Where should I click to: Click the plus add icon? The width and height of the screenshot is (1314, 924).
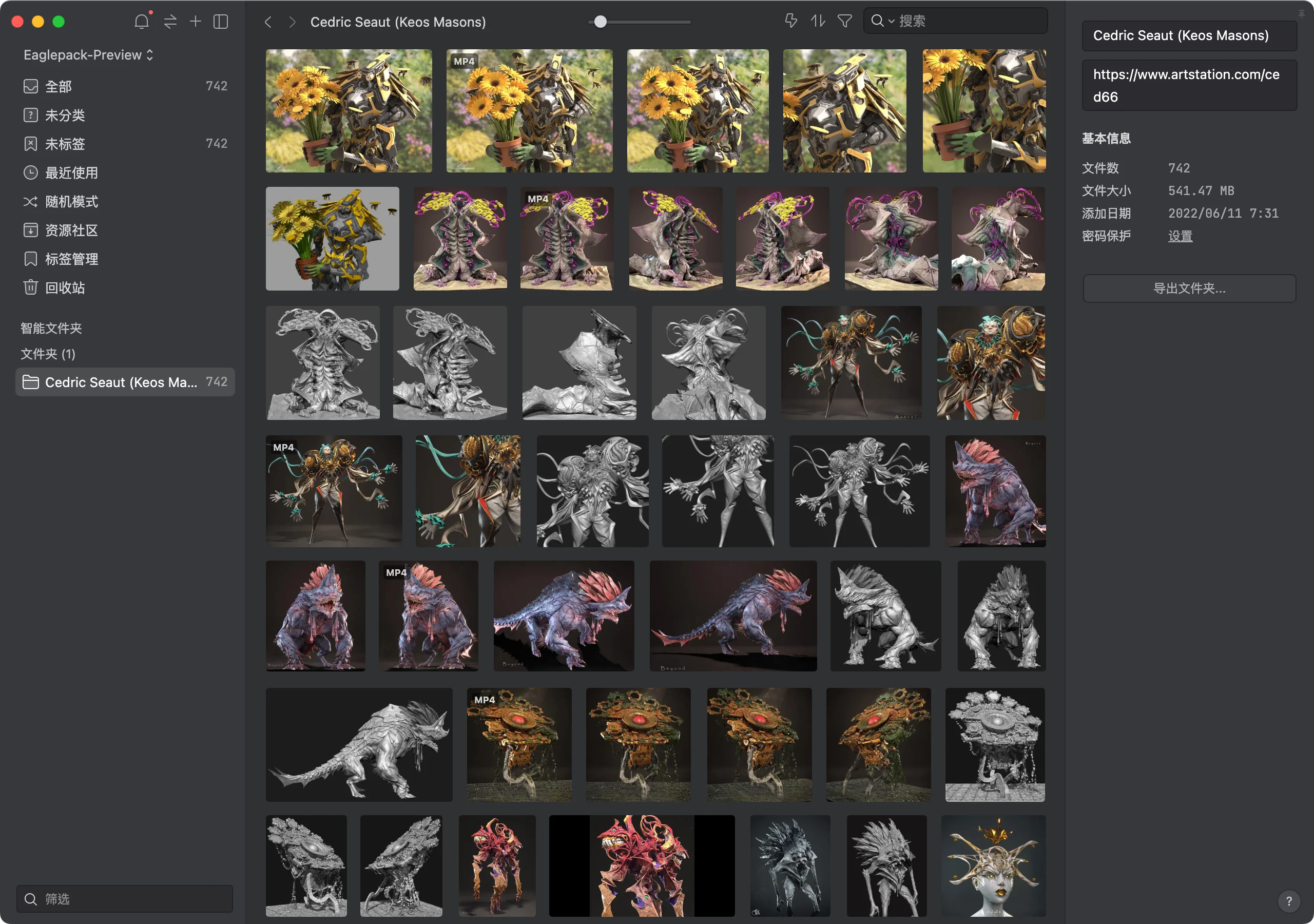point(195,21)
